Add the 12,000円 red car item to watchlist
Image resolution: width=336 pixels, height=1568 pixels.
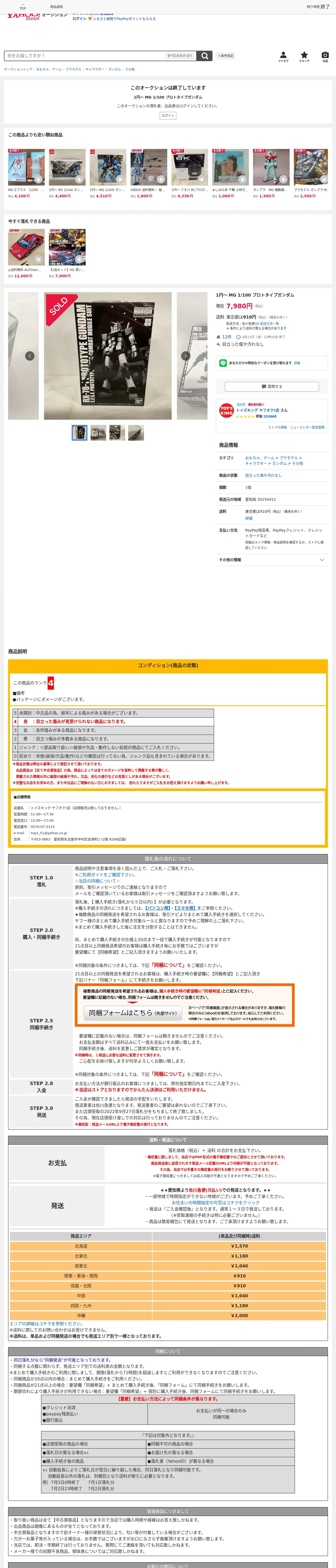(38, 259)
